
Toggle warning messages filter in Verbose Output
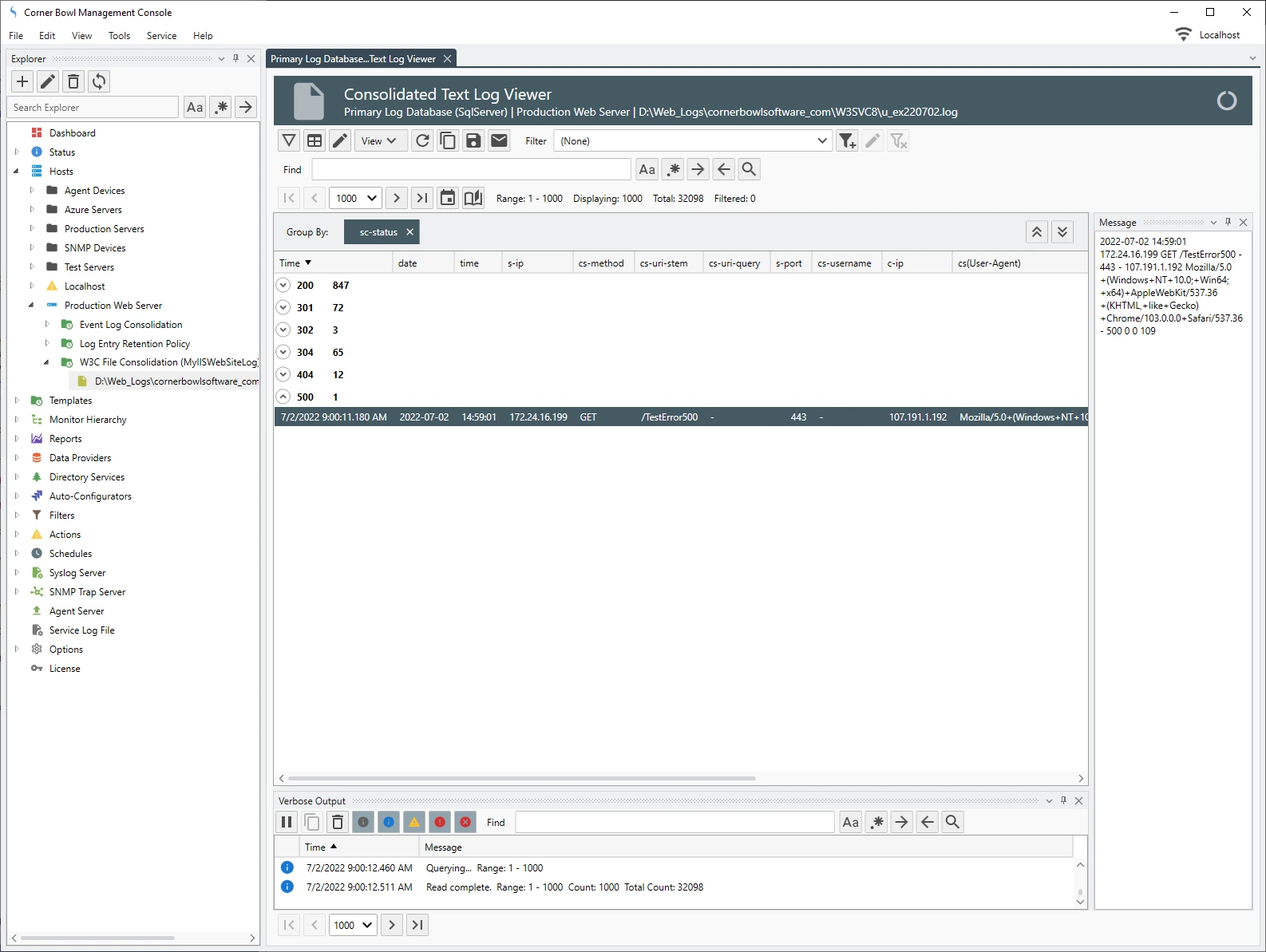[414, 822]
